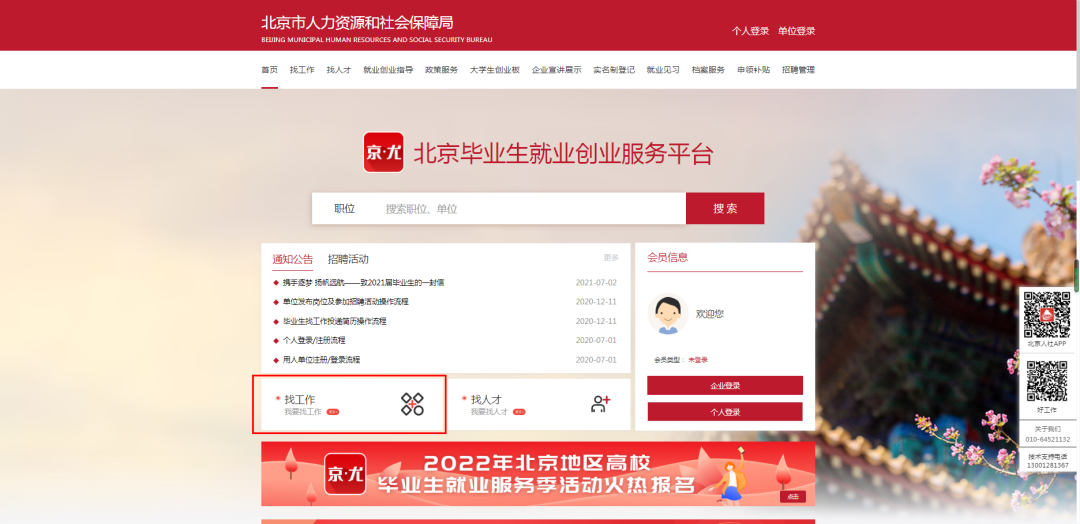Open notice 毕业生找工作投递简历操作流程
This screenshot has width=1080, height=524.
coord(334,321)
